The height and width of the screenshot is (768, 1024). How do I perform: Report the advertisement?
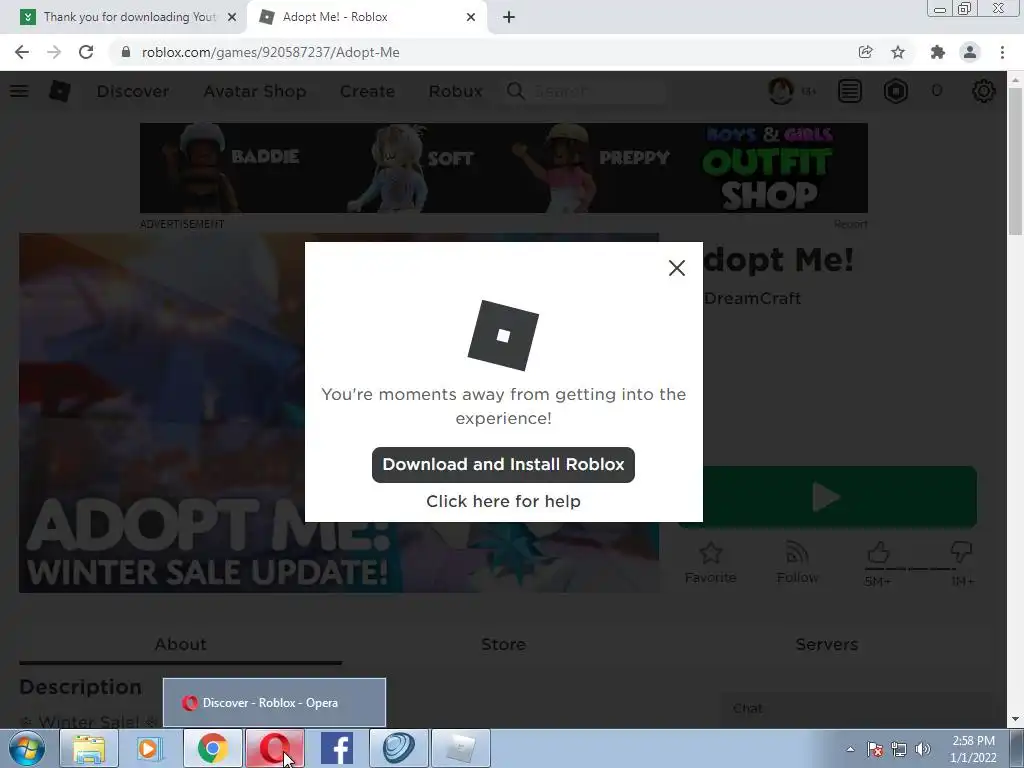click(850, 224)
